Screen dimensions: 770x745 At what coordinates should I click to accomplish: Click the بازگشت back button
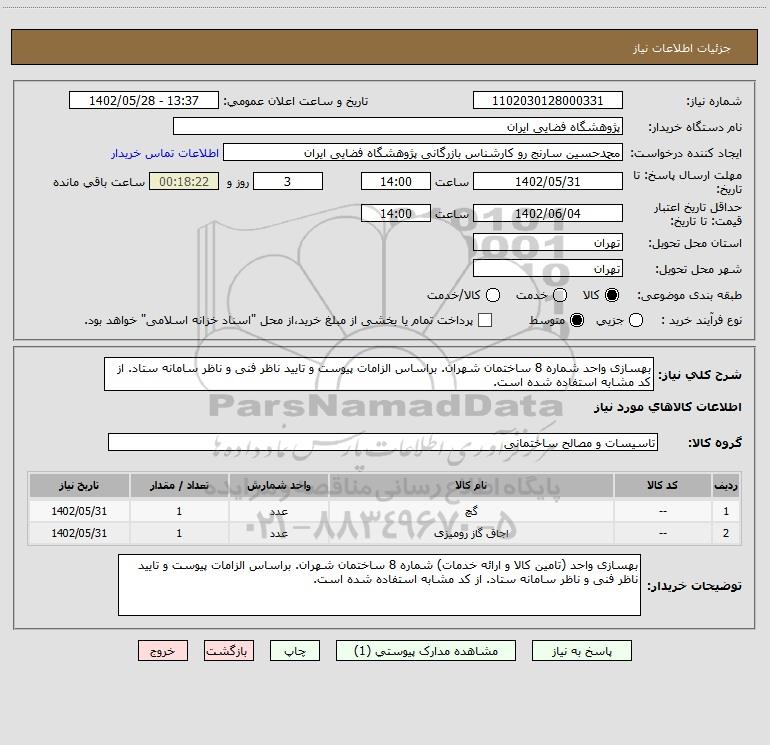tap(229, 651)
